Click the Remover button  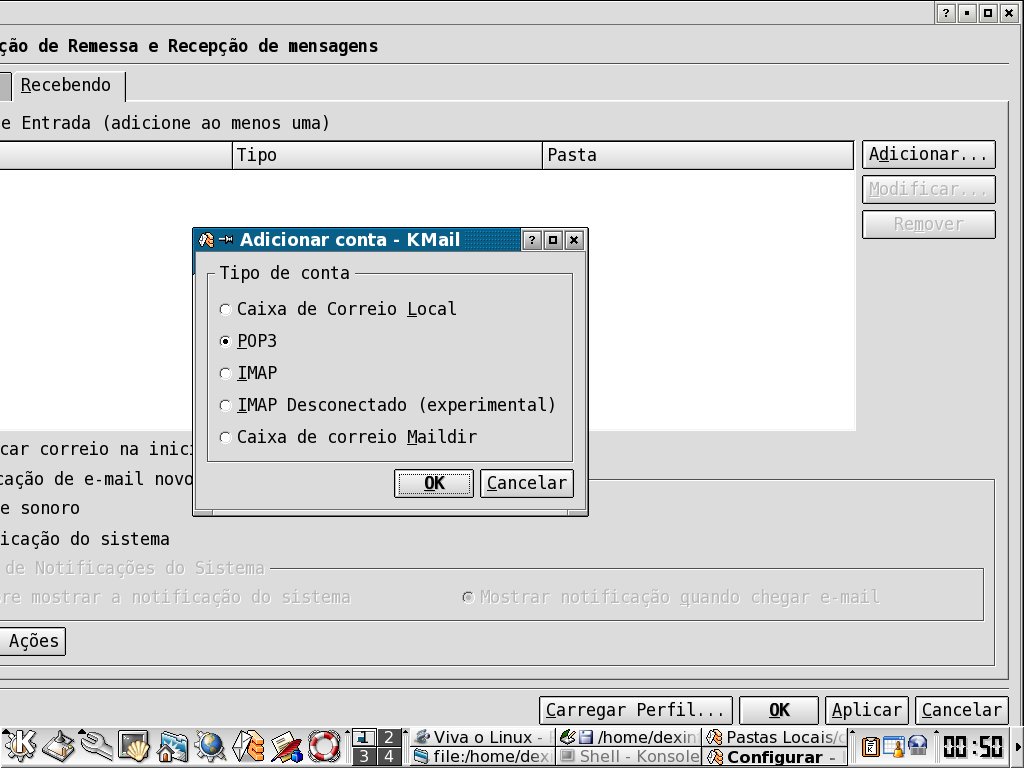tap(929, 225)
